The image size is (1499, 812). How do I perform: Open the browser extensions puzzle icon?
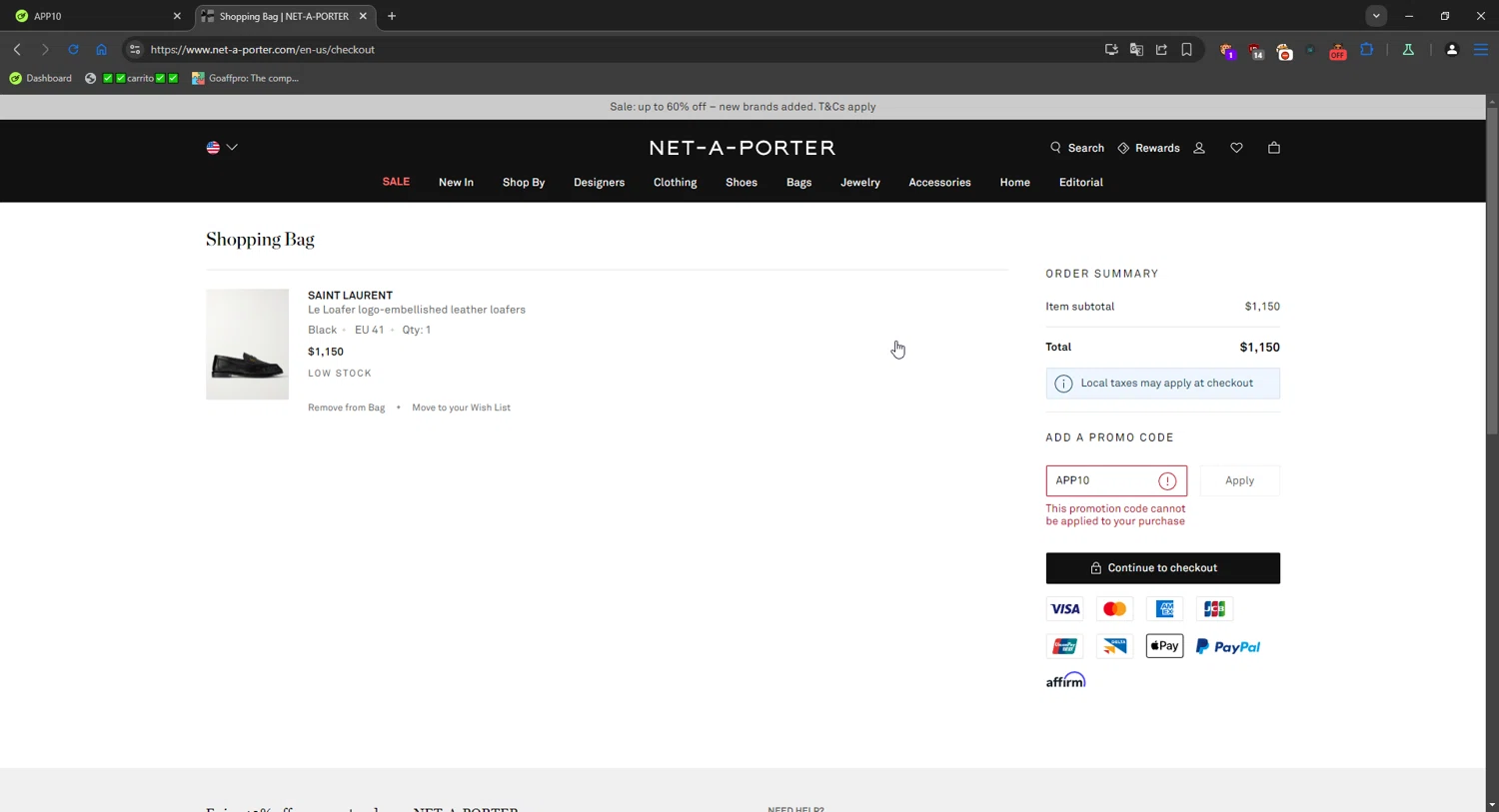point(1366,49)
